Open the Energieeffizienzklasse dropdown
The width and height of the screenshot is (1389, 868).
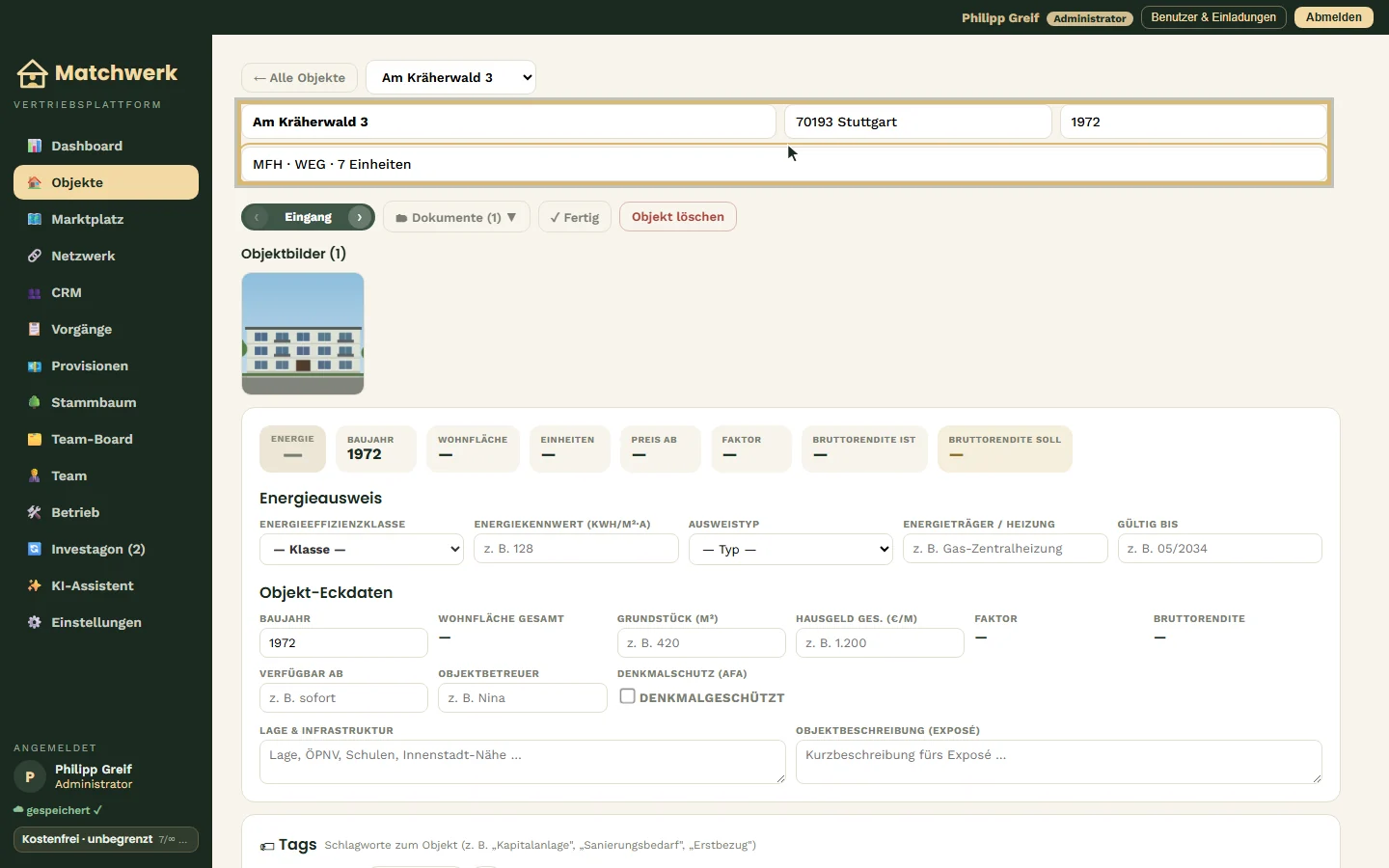362,549
